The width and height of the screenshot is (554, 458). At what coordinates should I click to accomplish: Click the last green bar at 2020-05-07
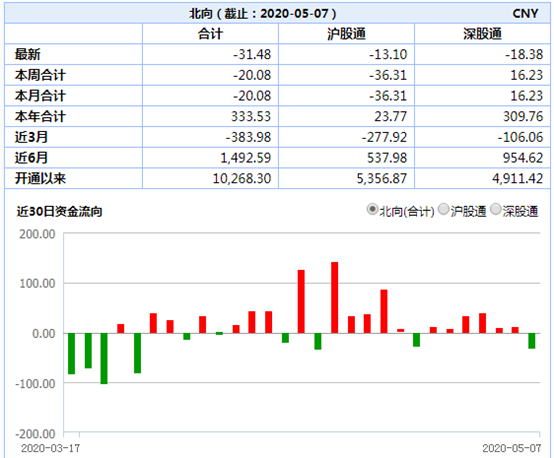532,341
